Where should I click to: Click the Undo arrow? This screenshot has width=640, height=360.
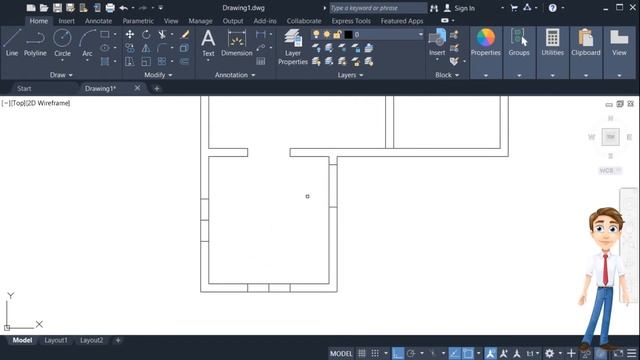[124, 8]
